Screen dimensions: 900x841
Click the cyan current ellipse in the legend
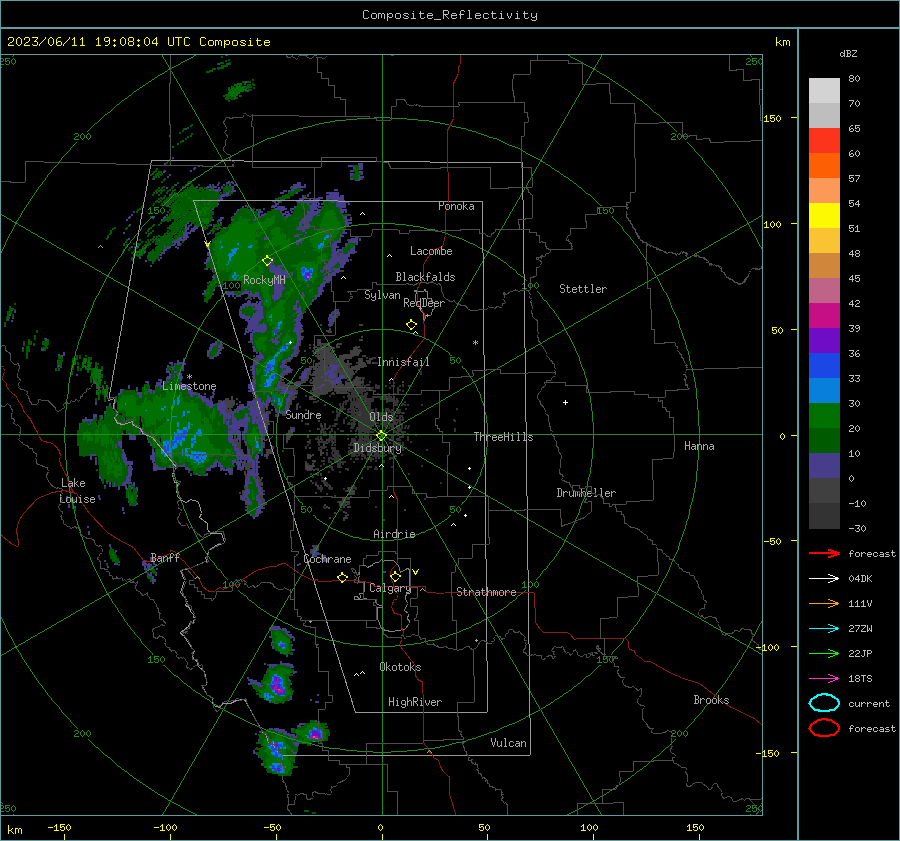824,703
